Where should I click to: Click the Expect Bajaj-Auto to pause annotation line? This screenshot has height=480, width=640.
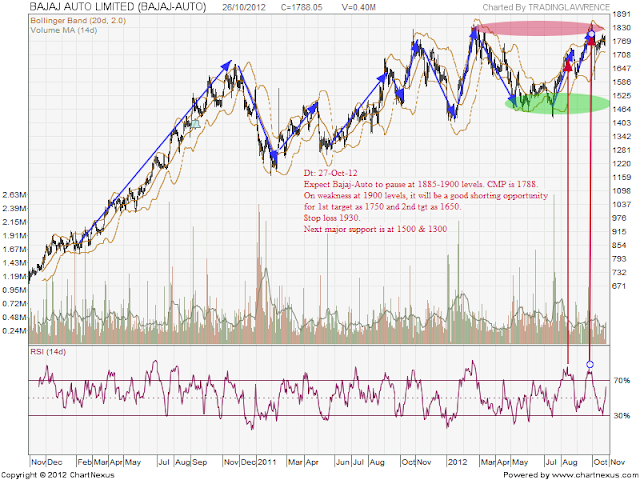tap(421, 184)
